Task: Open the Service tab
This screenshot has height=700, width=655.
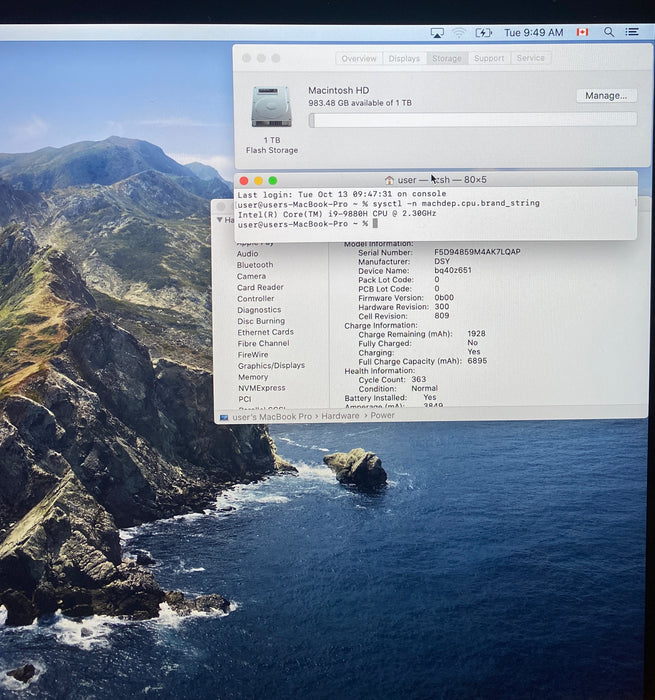Action: (530, 58)
